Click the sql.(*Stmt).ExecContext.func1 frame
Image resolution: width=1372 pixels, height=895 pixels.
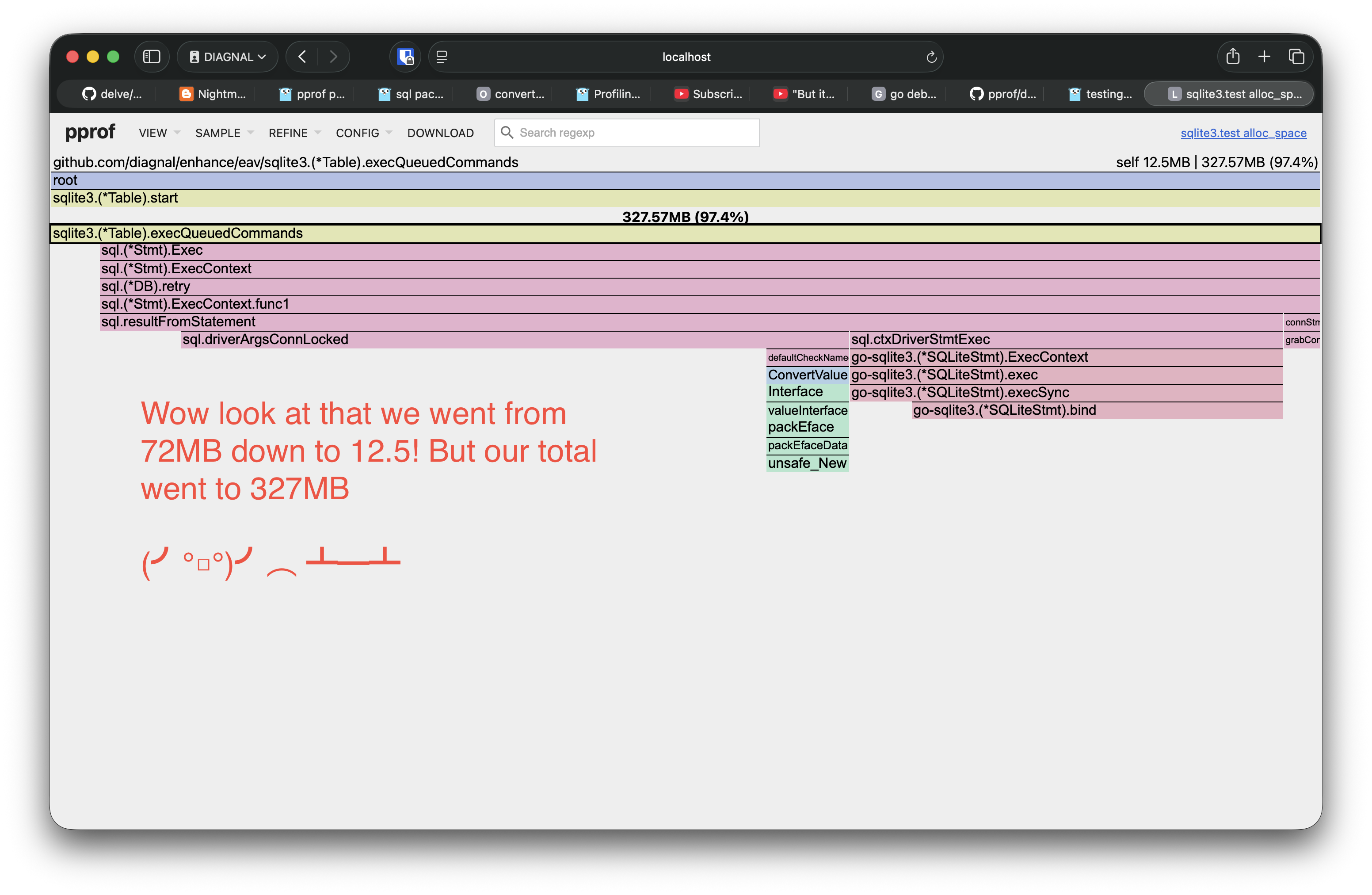coord(709,304)
